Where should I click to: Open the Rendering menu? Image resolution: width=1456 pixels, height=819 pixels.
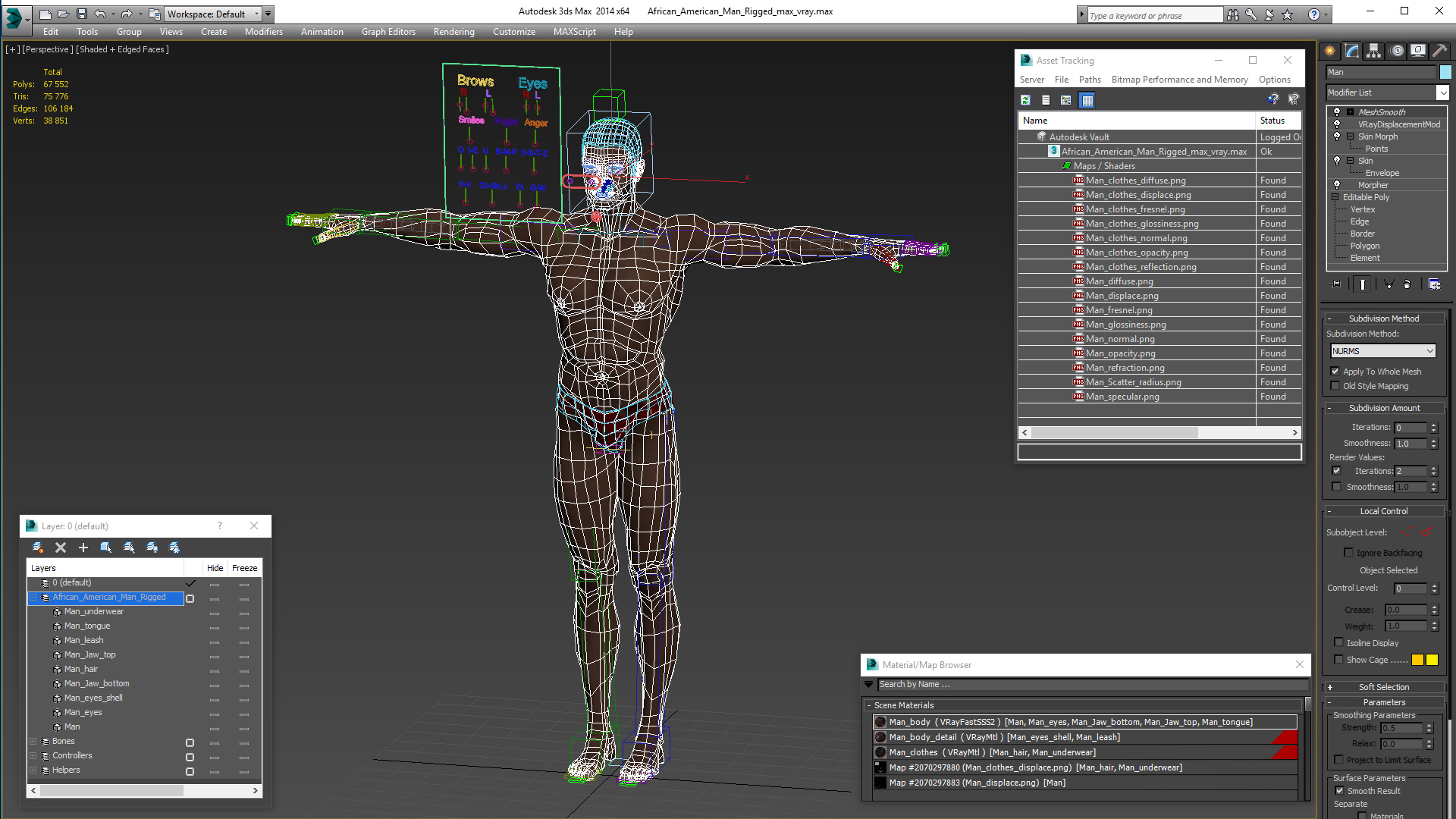tap(453, 32)
